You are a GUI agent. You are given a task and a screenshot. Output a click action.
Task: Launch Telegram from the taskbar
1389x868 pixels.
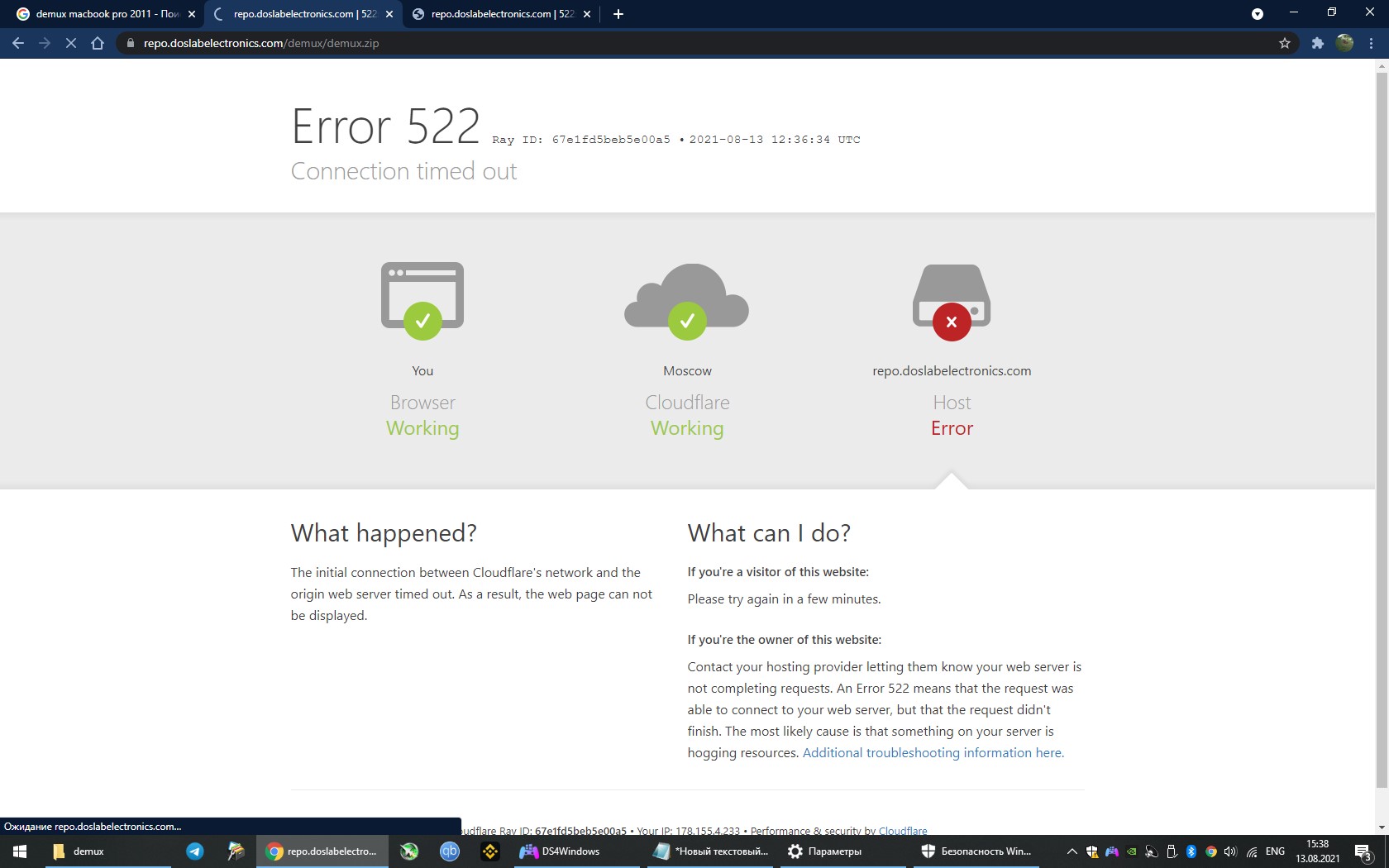[195, 851]
